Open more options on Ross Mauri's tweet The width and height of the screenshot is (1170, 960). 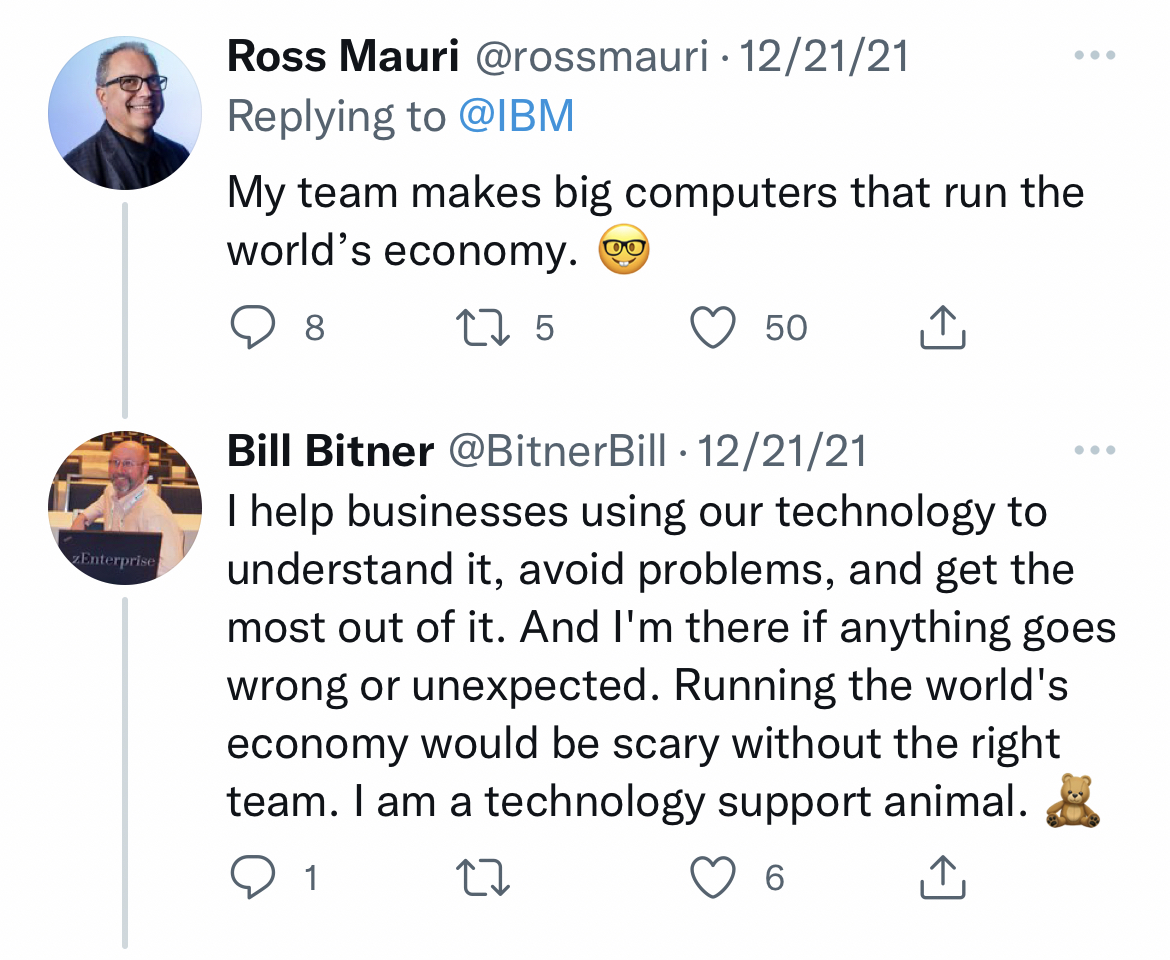point(1093,56)
